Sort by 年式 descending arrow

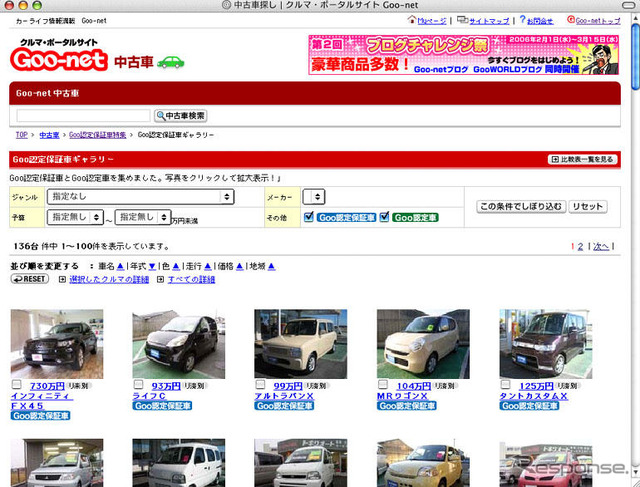[152, 267]
